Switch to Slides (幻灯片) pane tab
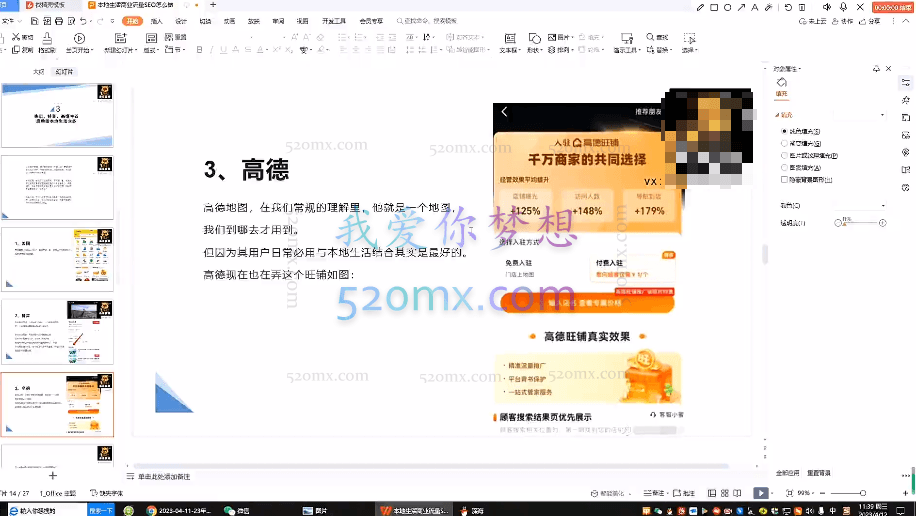916x516 pixels. pos(64,72)
